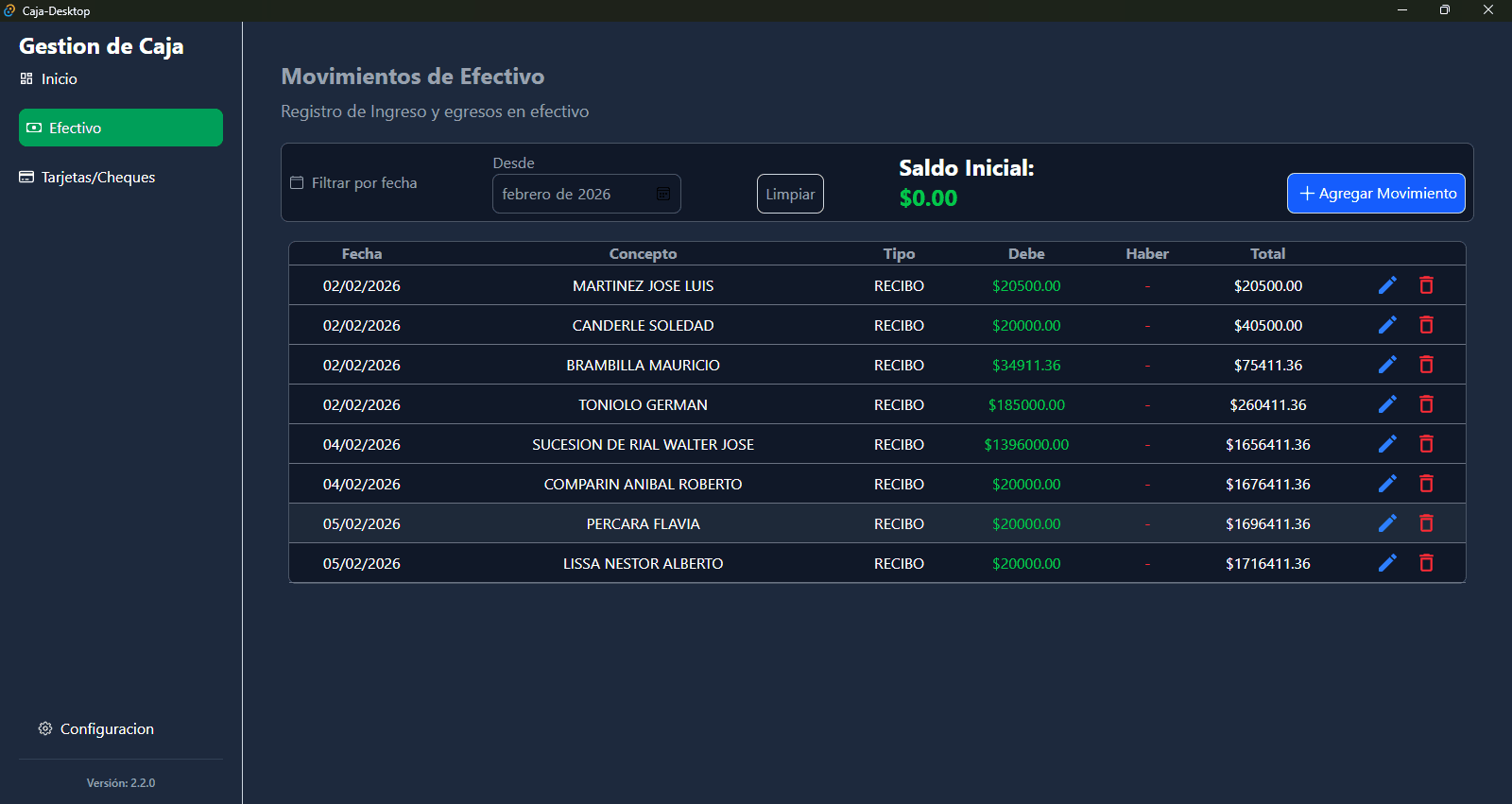Delete the MARTINEZ JOSE LUIS row

[x=1426, y=285]
